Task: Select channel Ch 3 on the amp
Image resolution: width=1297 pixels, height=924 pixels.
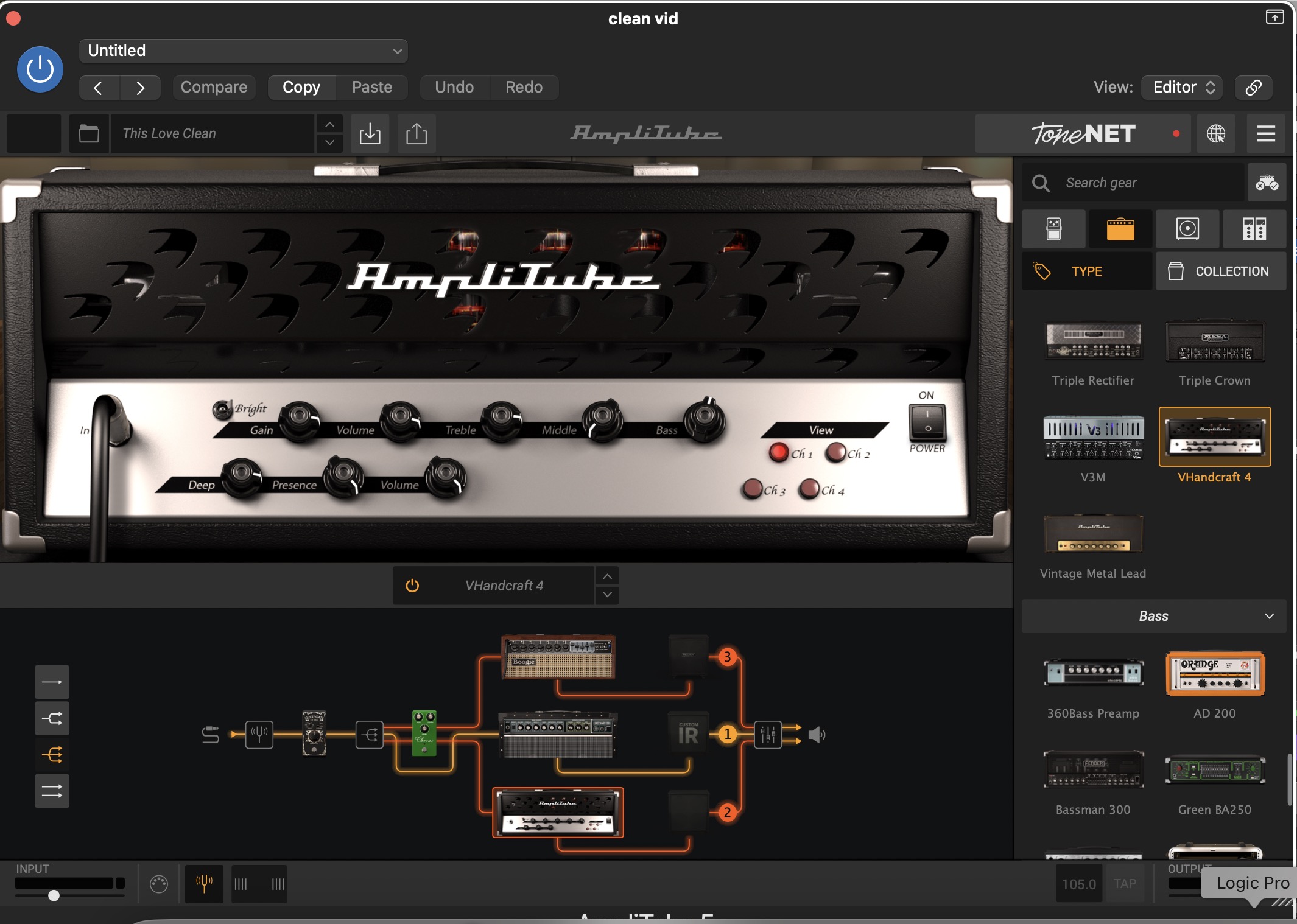Action: [x=752, y=488]
